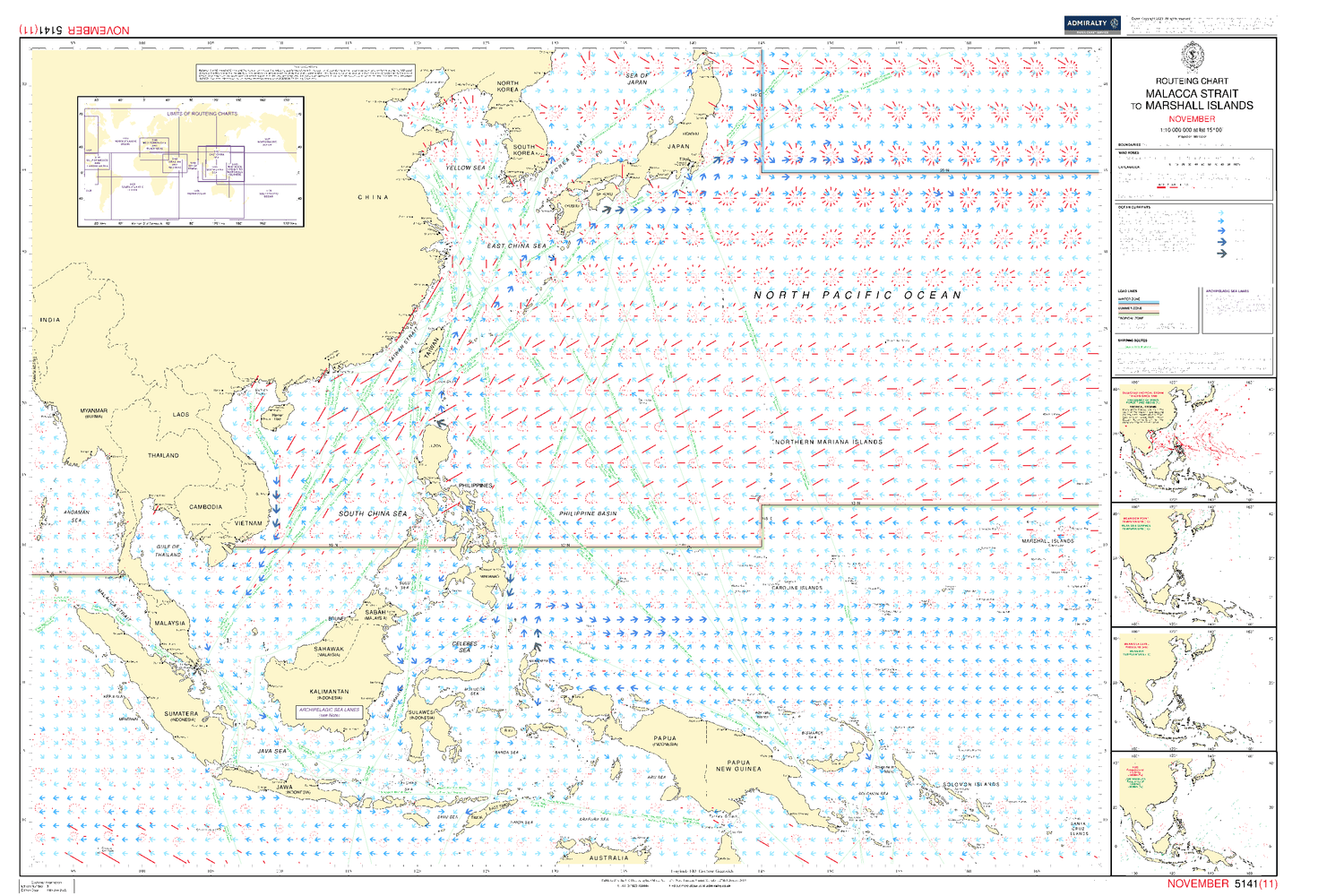Click the "JAVA SEA" label

pyautogui.click(x=272, y=751)
